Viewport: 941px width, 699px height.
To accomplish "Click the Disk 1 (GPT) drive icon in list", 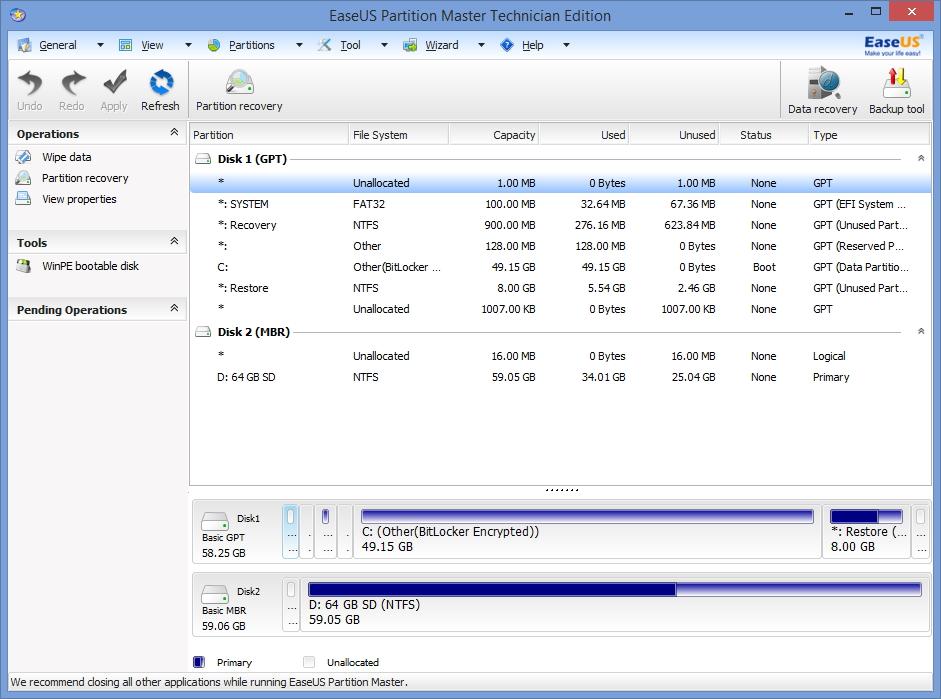I will point(203,159).
